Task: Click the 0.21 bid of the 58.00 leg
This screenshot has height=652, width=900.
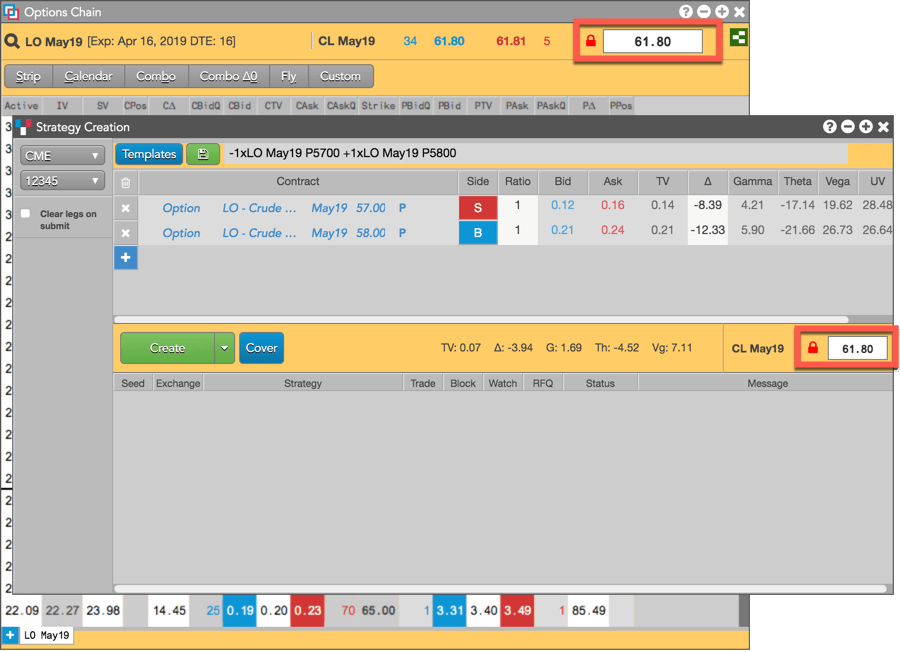Action: [x=562, y=230]
